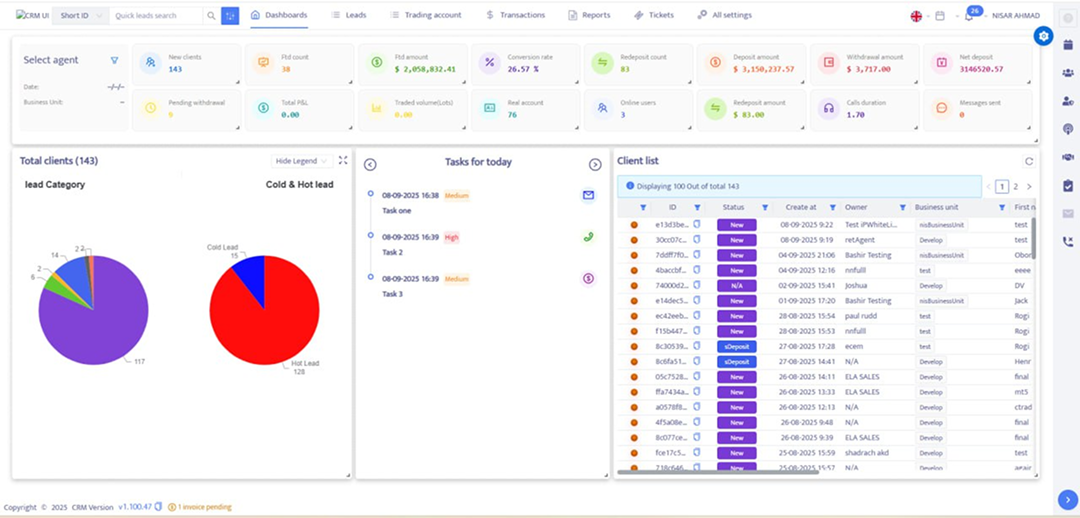This screenshot has width=1080, height=518.
Task: Toggle the Status column filter
Action: click(765, 207)
